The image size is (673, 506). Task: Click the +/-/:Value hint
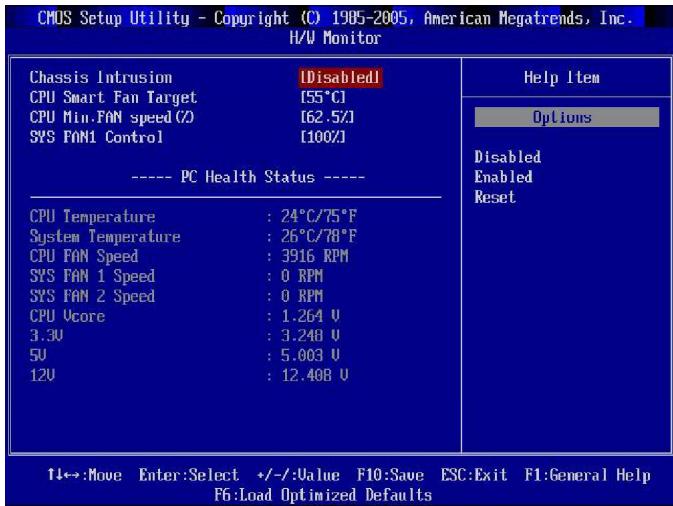[x=298, y=475]
